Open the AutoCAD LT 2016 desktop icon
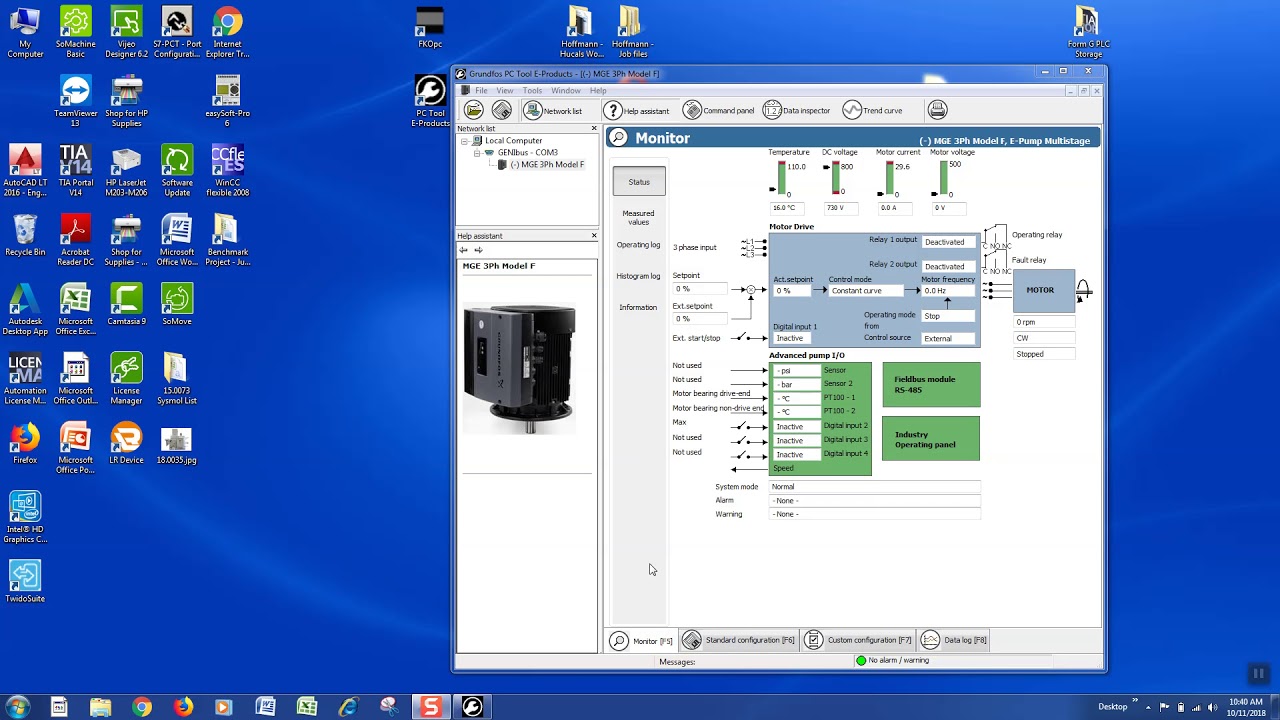The width and height of the screenshot is (1280, 720). coord(25,171)
